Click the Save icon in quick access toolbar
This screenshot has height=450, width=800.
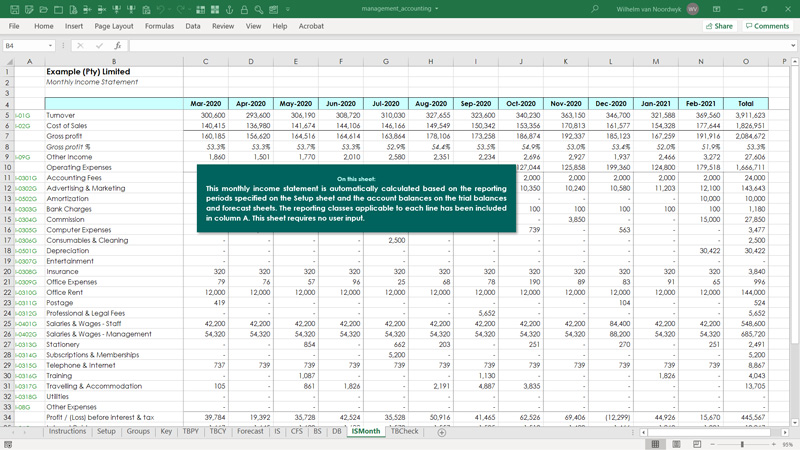click(x=14, y=9)
